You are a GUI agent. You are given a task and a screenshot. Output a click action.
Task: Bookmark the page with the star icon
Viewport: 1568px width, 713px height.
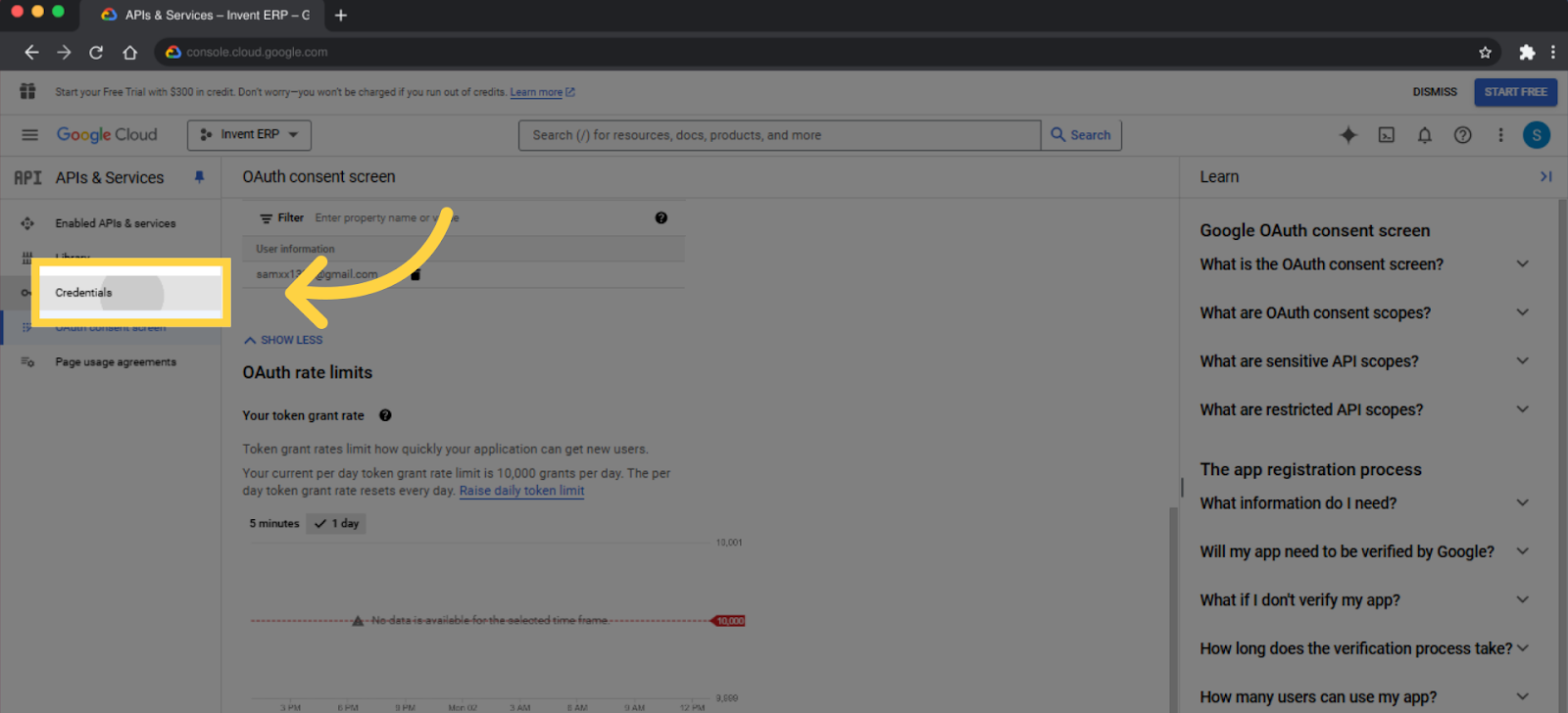1485,52
